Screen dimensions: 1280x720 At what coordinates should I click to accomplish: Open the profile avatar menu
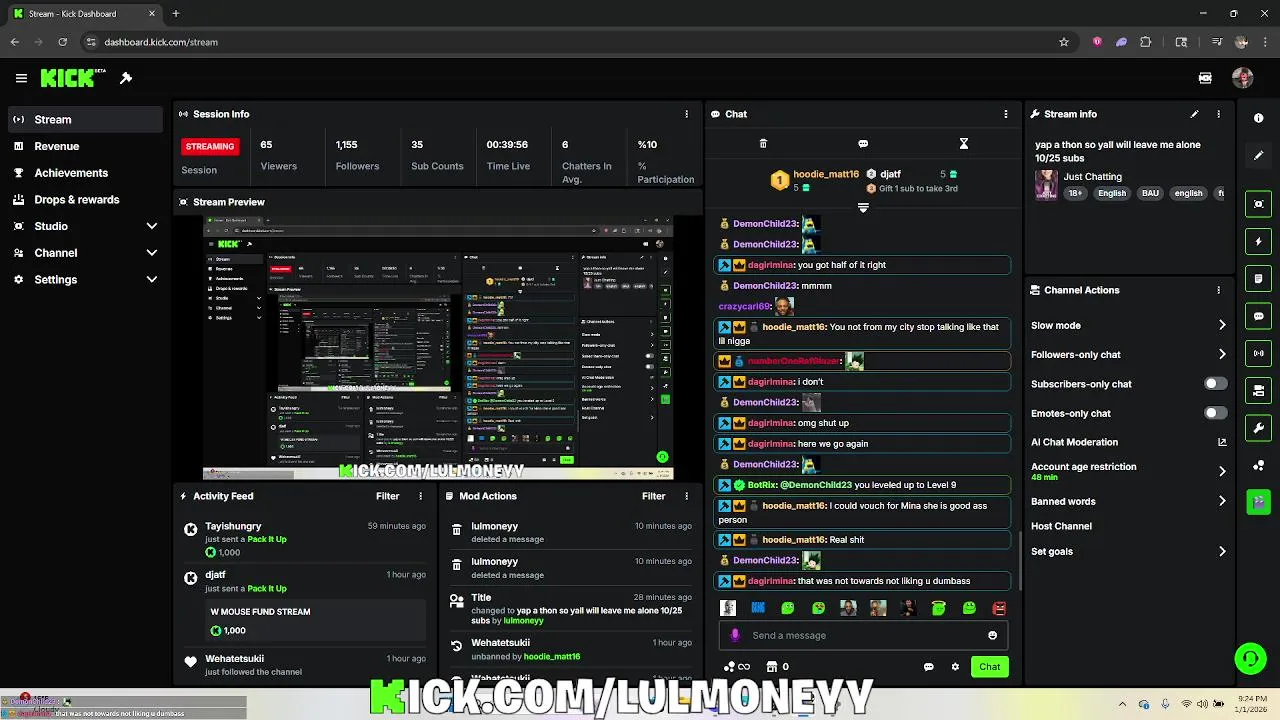click(x=1243, y=78)
